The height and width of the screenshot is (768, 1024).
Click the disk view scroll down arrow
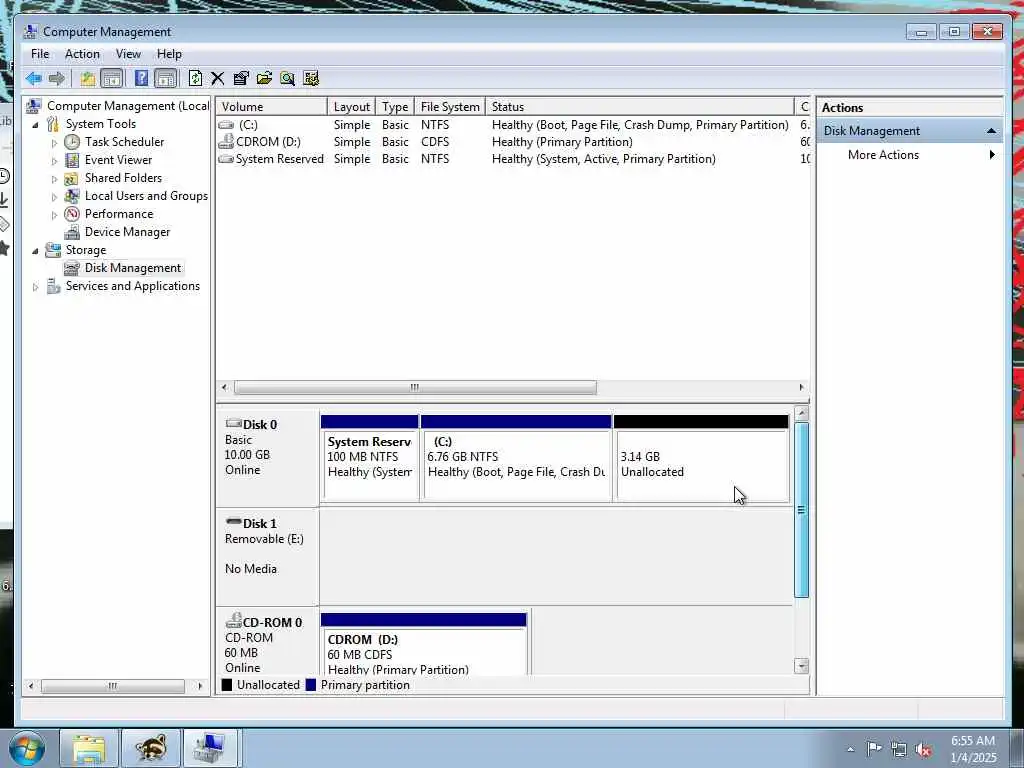801,666
